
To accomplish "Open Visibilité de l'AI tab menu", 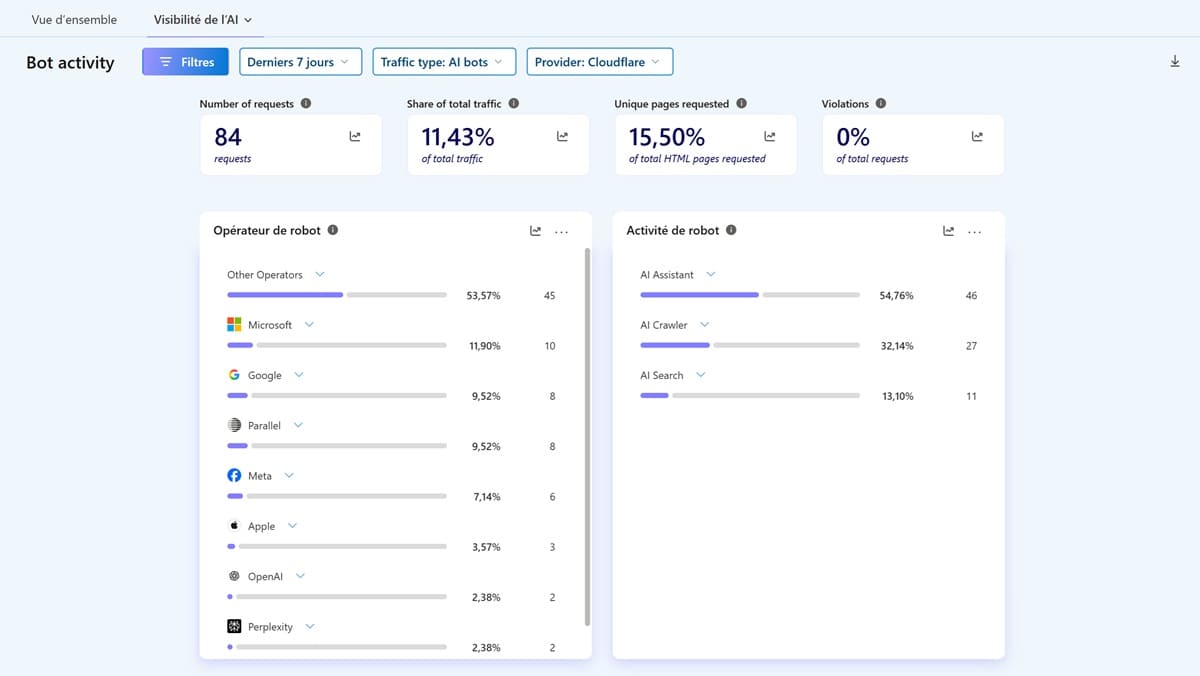I will (x=203, y=19).
